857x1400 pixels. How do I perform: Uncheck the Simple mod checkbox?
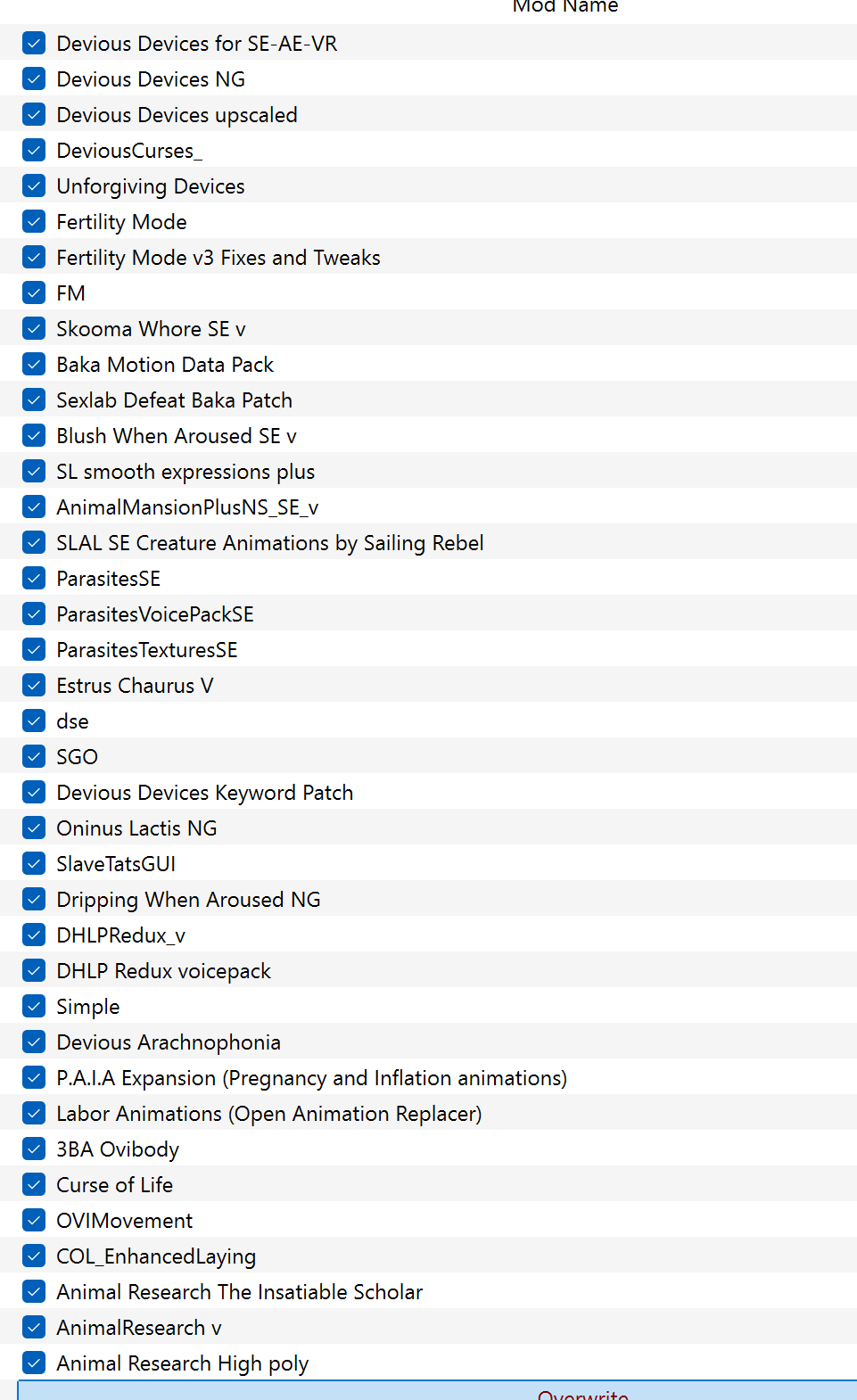tap(34, 1006)
